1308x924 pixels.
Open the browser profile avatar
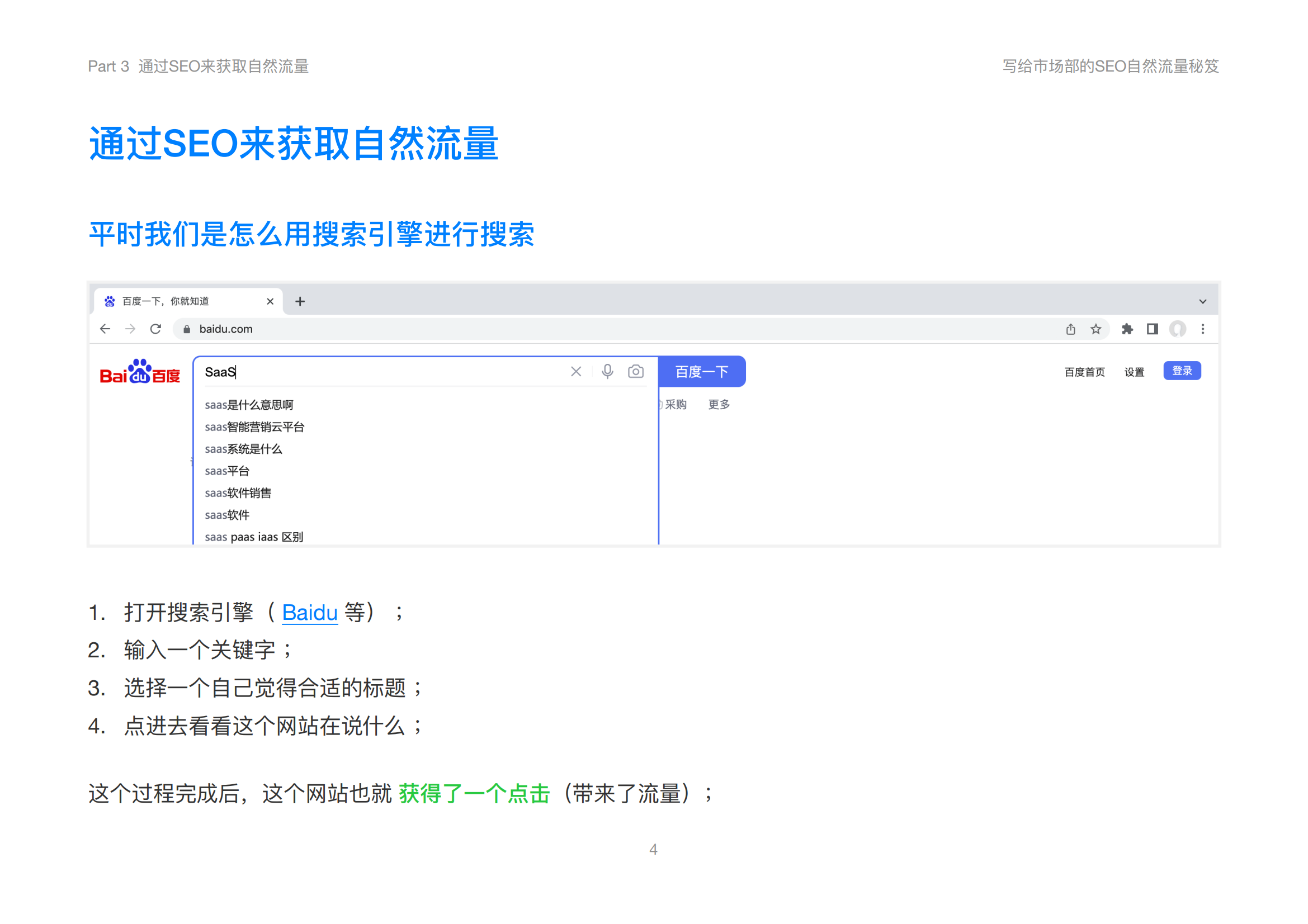tap(1177, 329)
